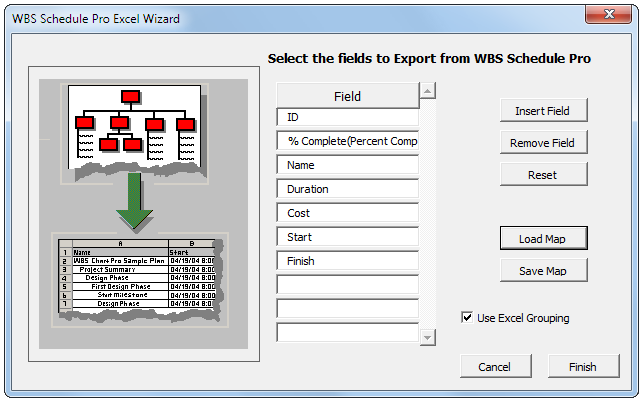Select the Name field row
This screenshot has width=642, height=402.
coord(348,165)
